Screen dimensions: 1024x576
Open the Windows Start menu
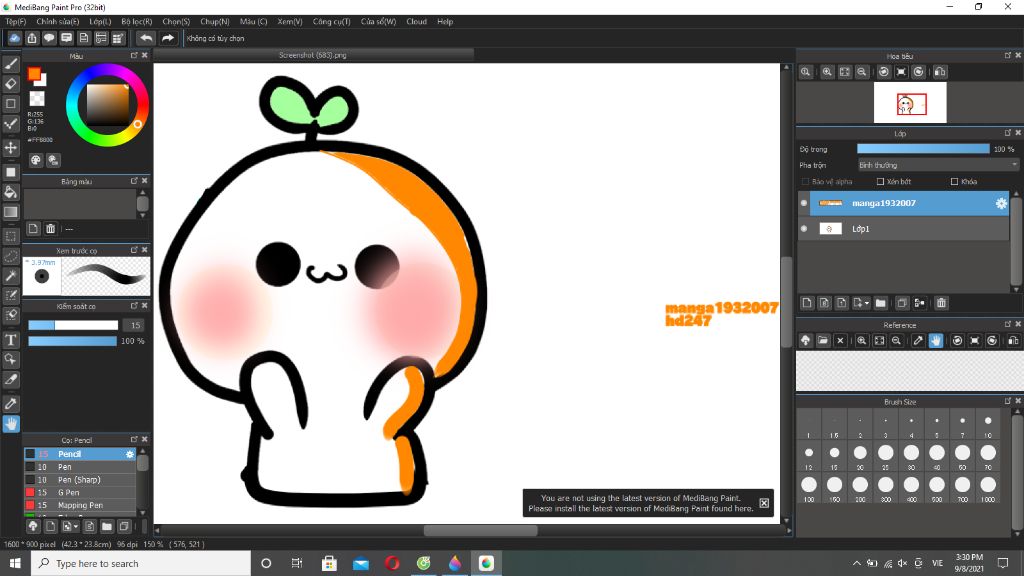(15, 563)
